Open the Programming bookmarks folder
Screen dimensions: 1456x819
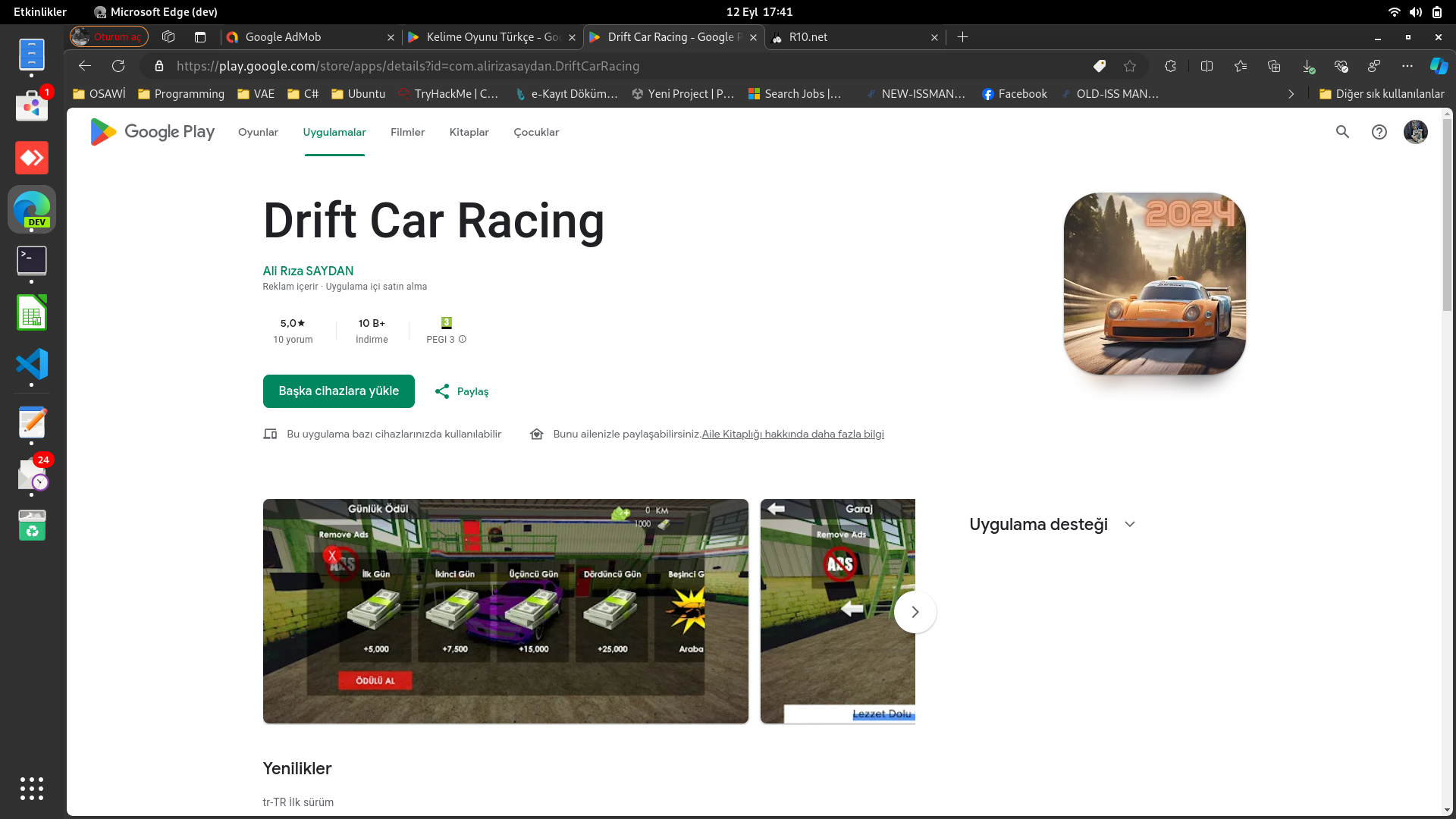[x=181, y=94]
